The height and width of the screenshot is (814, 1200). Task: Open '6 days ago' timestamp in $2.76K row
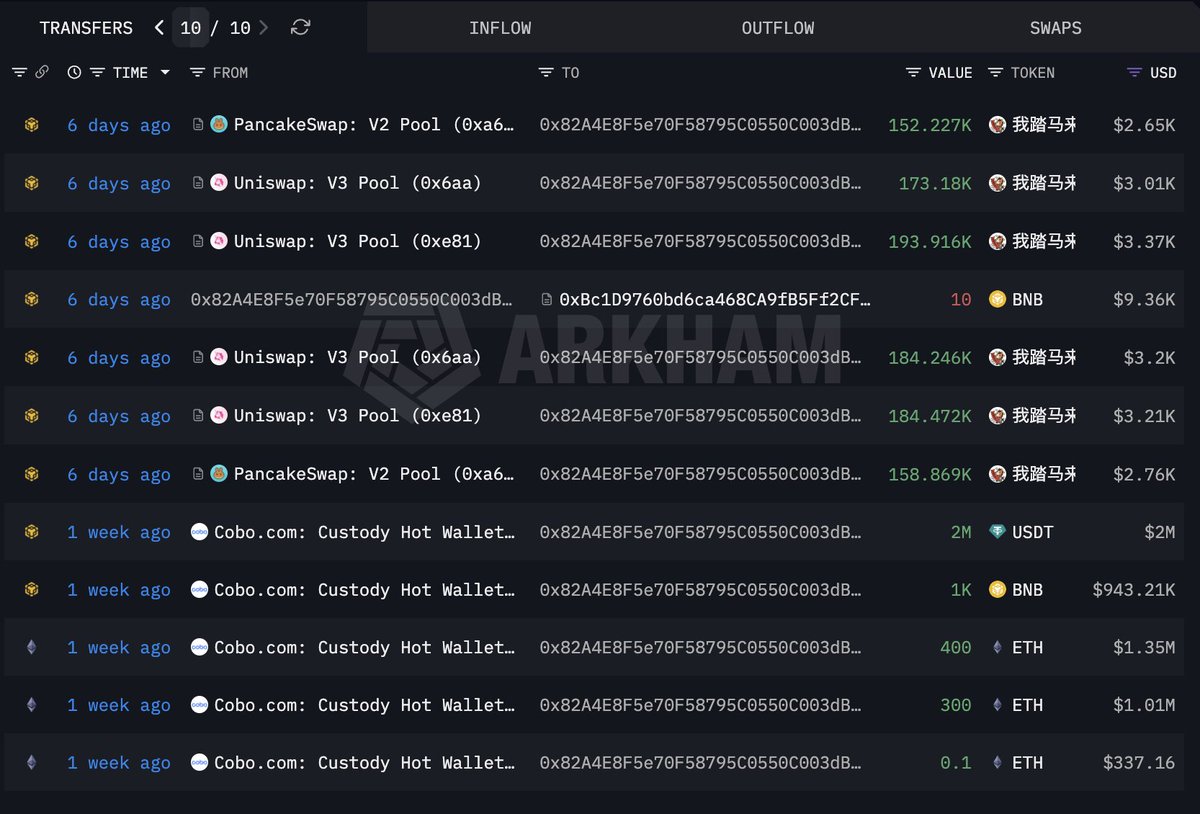119,474
